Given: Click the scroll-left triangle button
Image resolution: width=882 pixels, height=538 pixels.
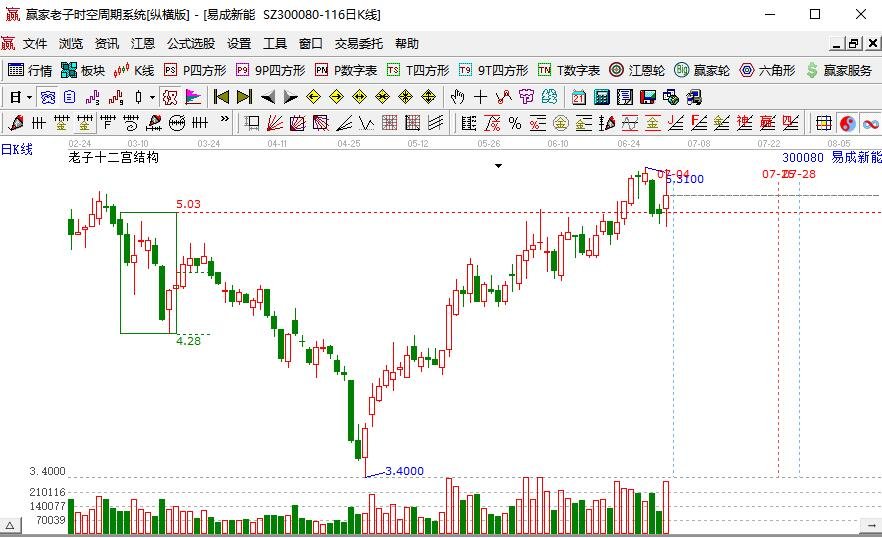Looking at the screenshot, I should pyautogui.click(x=10, y=526).
